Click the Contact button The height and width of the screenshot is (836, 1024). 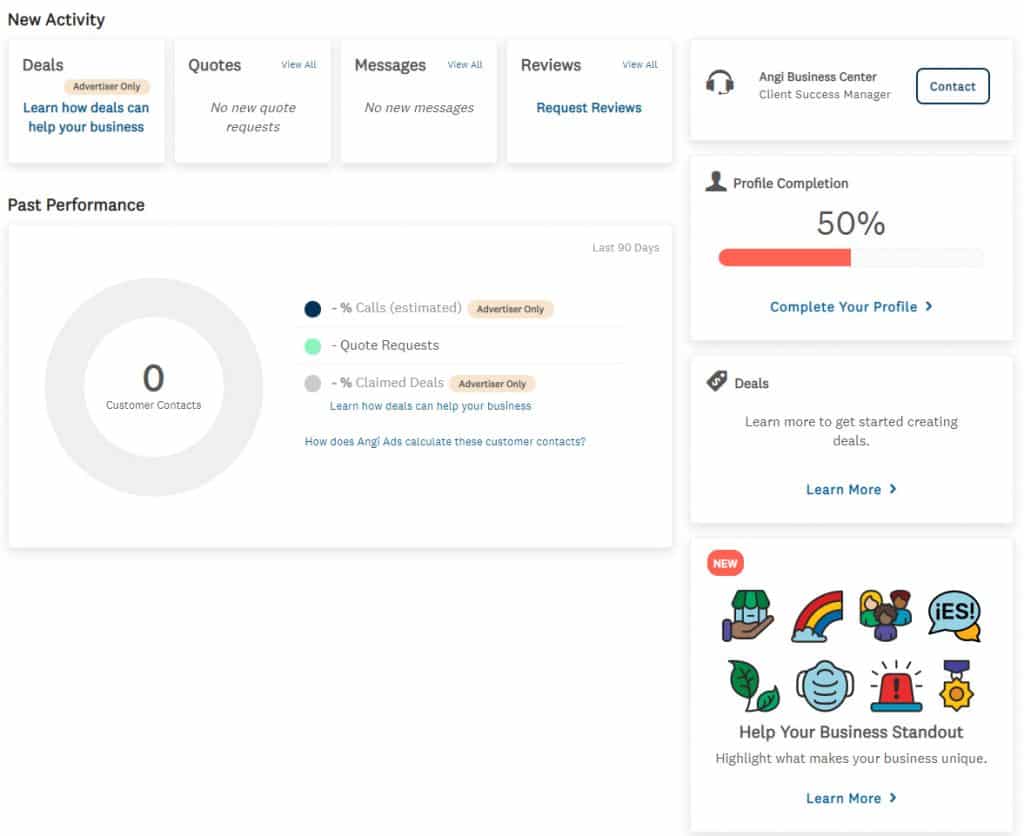[952, 86]
